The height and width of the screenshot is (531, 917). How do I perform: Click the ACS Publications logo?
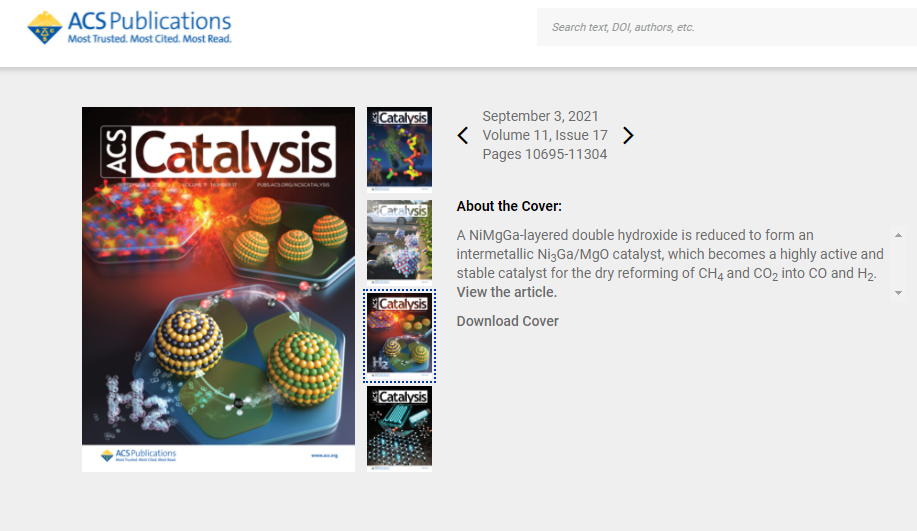pos(129,27)
